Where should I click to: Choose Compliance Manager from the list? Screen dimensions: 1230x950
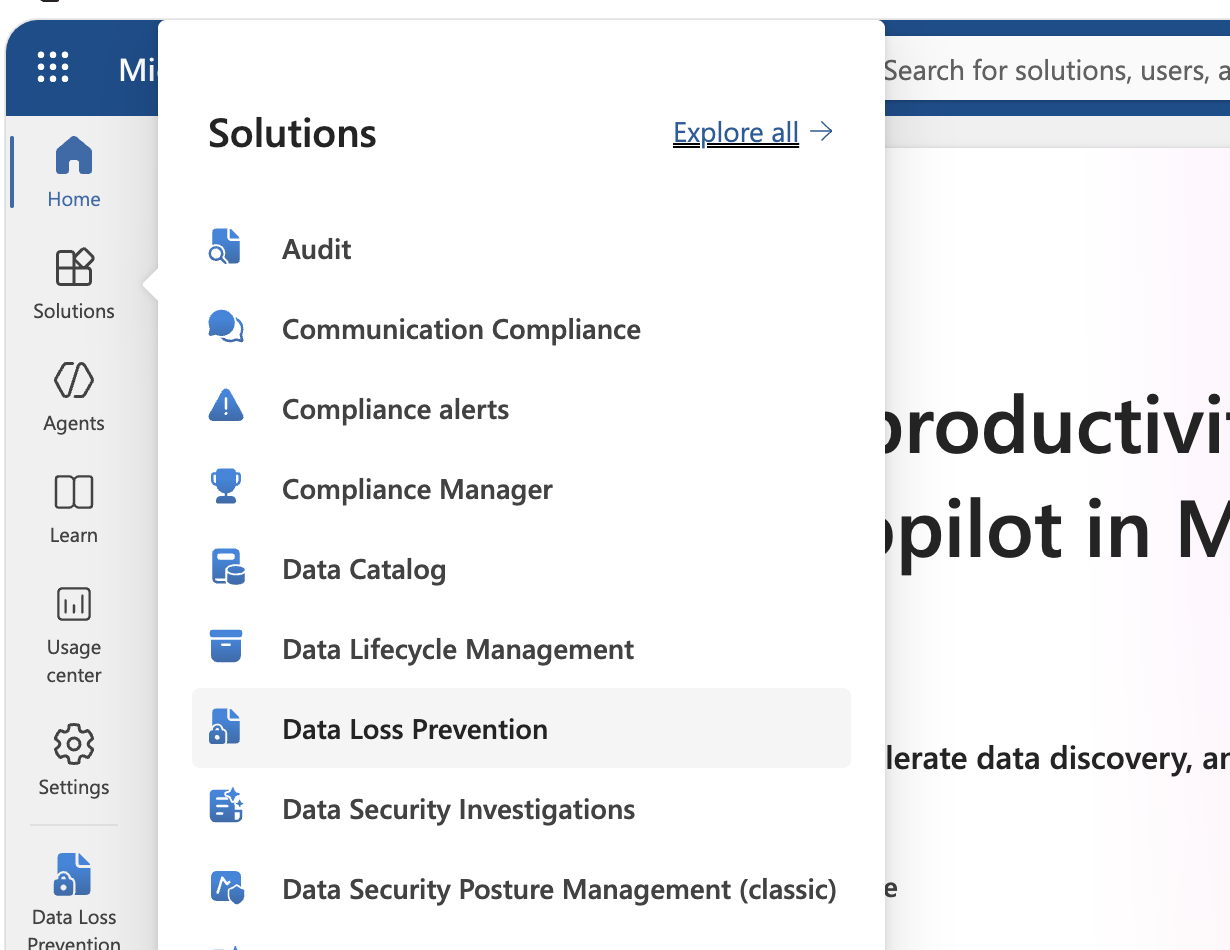click(x=521, y=488)
